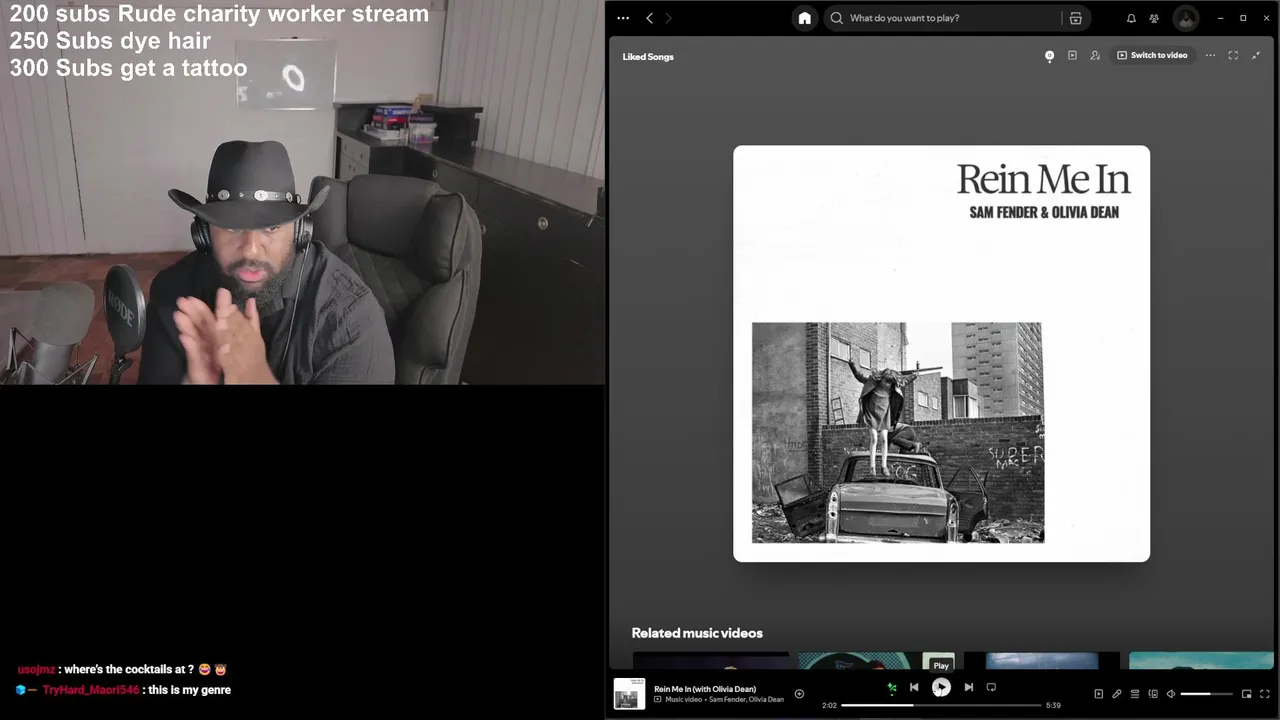This screenshot has height=720, width=1280.
Task: Adjust the volume slider
Action: pyautogui.click(x=1206, y=694)
